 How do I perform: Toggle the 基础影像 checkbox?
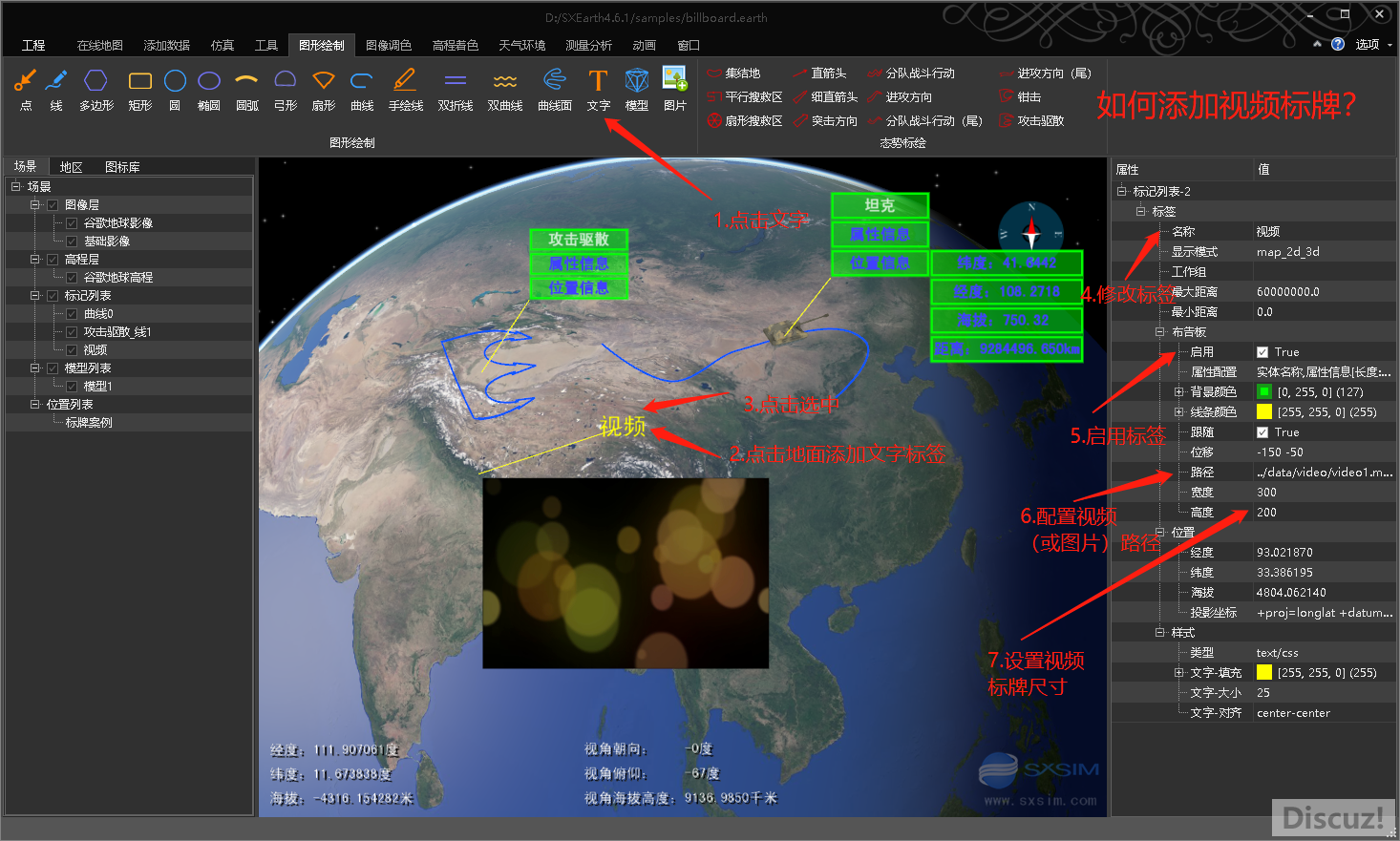tap(72, 242)
